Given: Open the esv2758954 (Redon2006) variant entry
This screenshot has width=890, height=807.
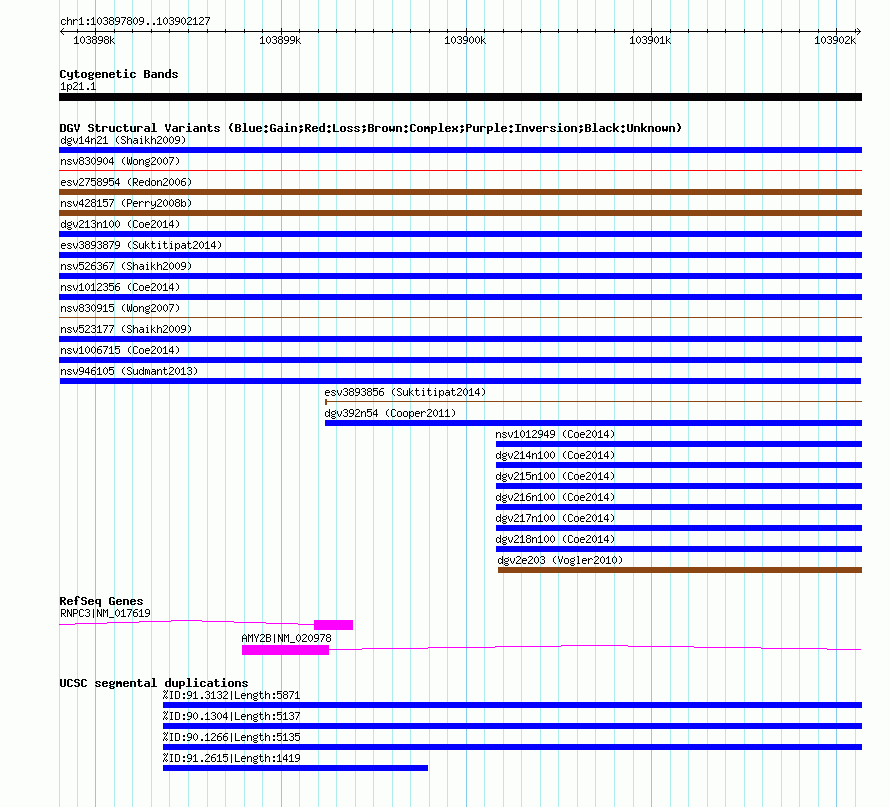Looking at the screenshot, I should tap(126, 182).
